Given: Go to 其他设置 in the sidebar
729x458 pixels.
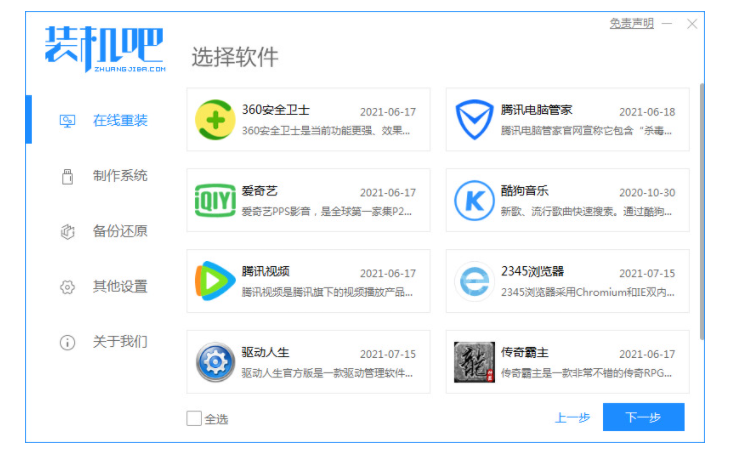Looking at the screenshot, I should click(x=119, y=286).
